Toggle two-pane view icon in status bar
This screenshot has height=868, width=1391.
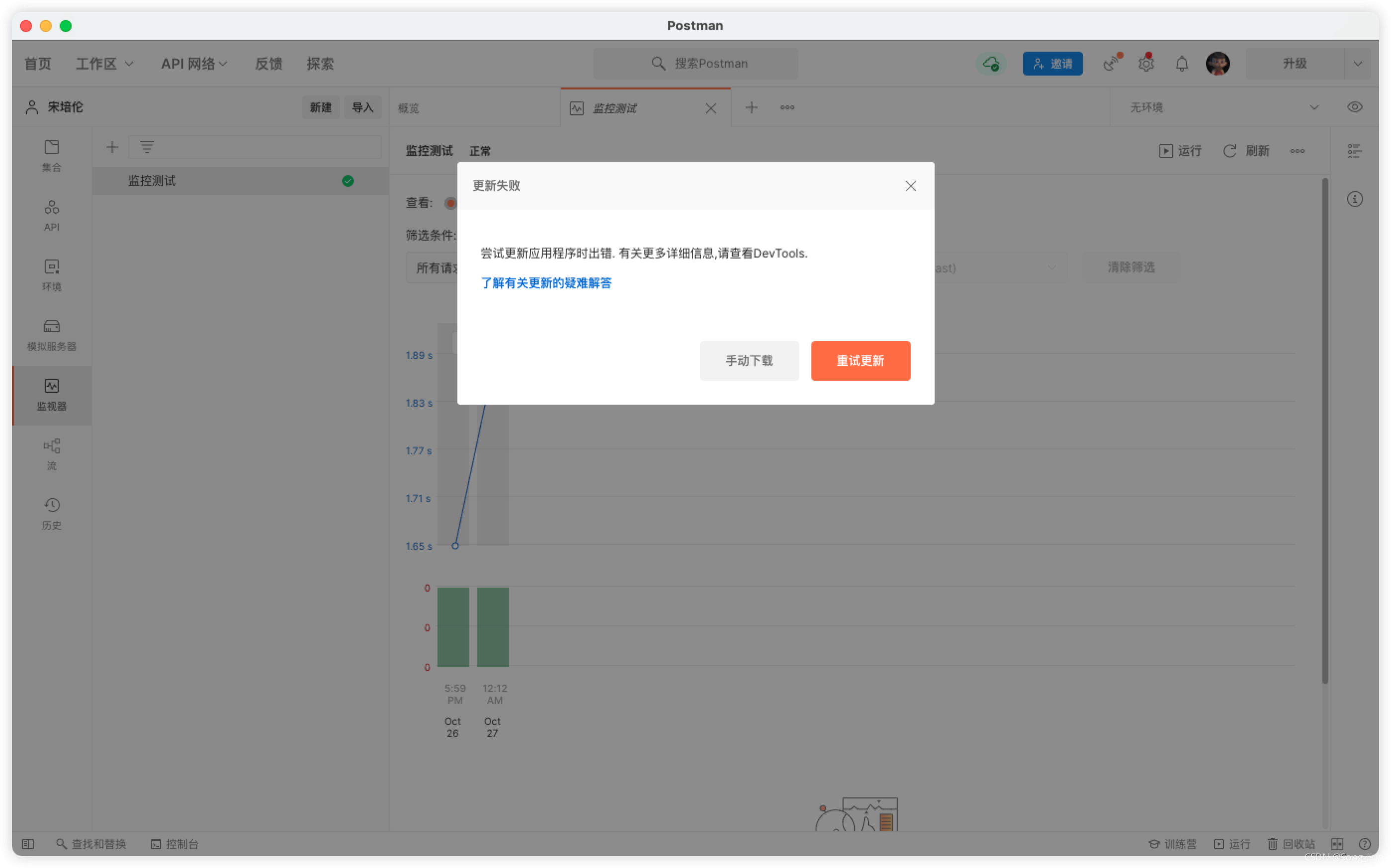point(1337,844)
